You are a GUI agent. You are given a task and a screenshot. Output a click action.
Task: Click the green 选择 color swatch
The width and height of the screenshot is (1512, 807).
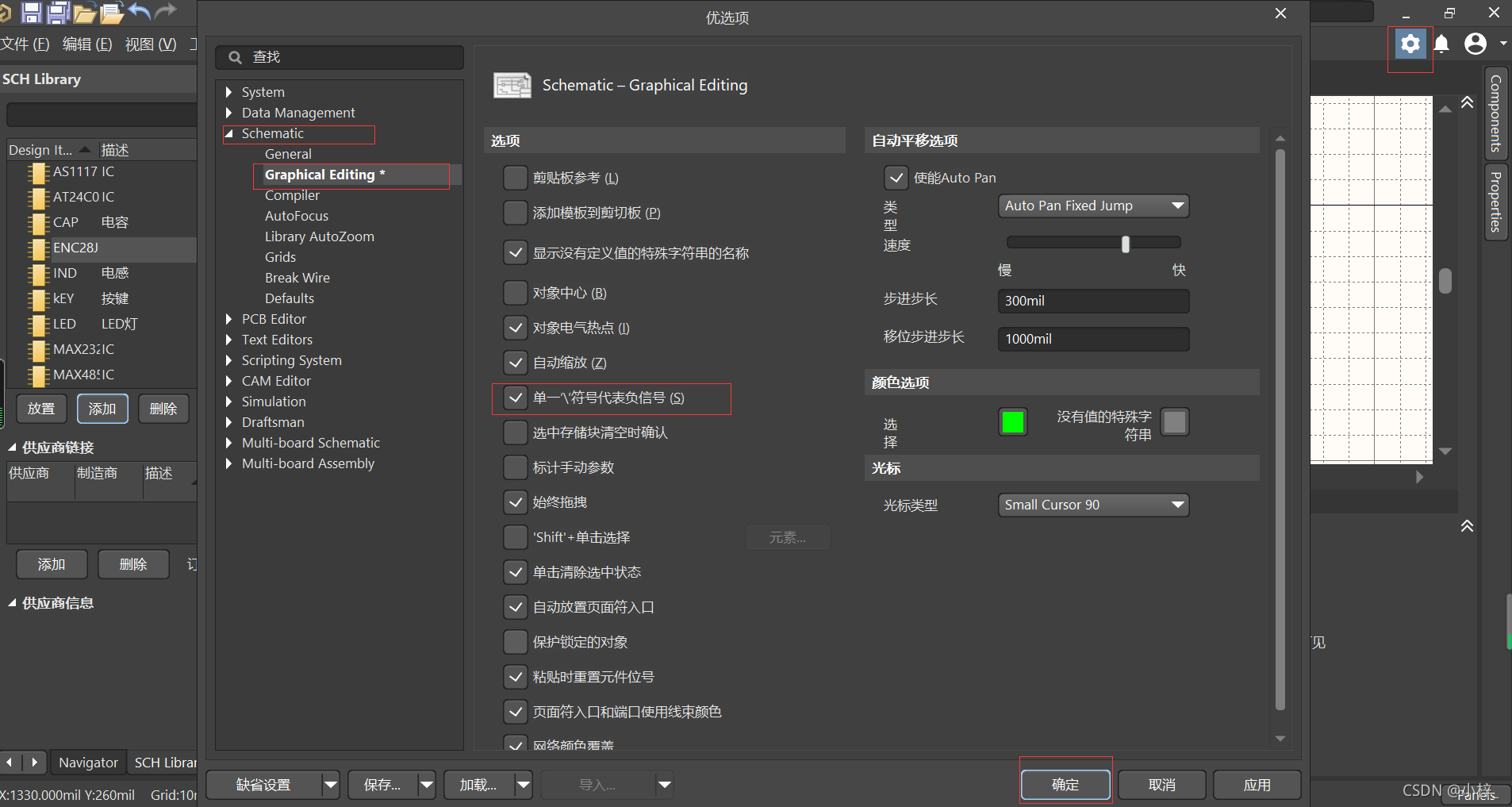pos(1013,422)
